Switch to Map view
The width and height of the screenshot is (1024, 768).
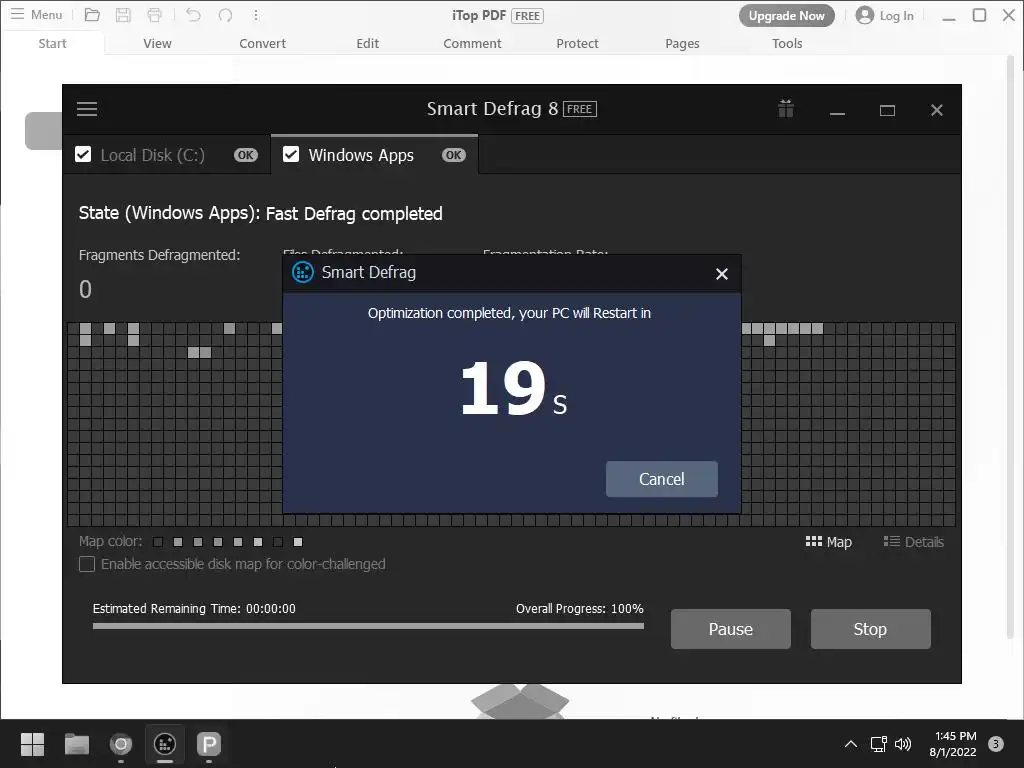(829, 541)
